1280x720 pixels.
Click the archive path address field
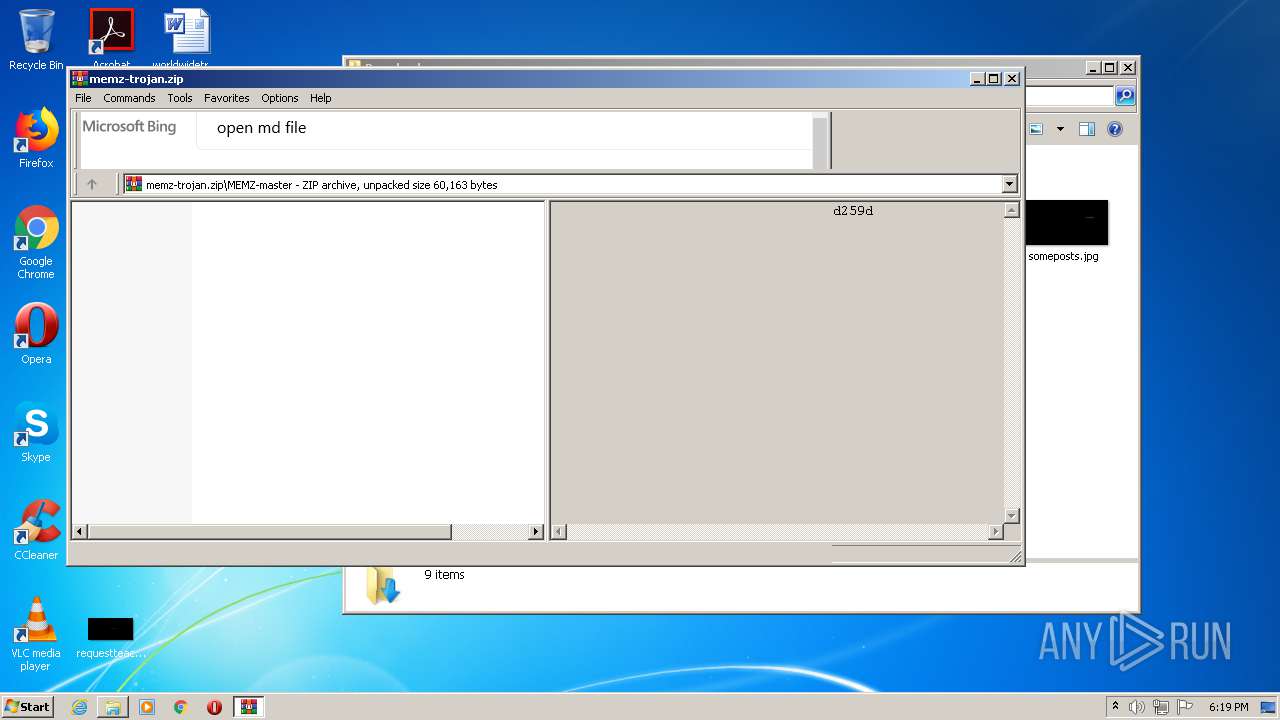click(x=570, y=184)
